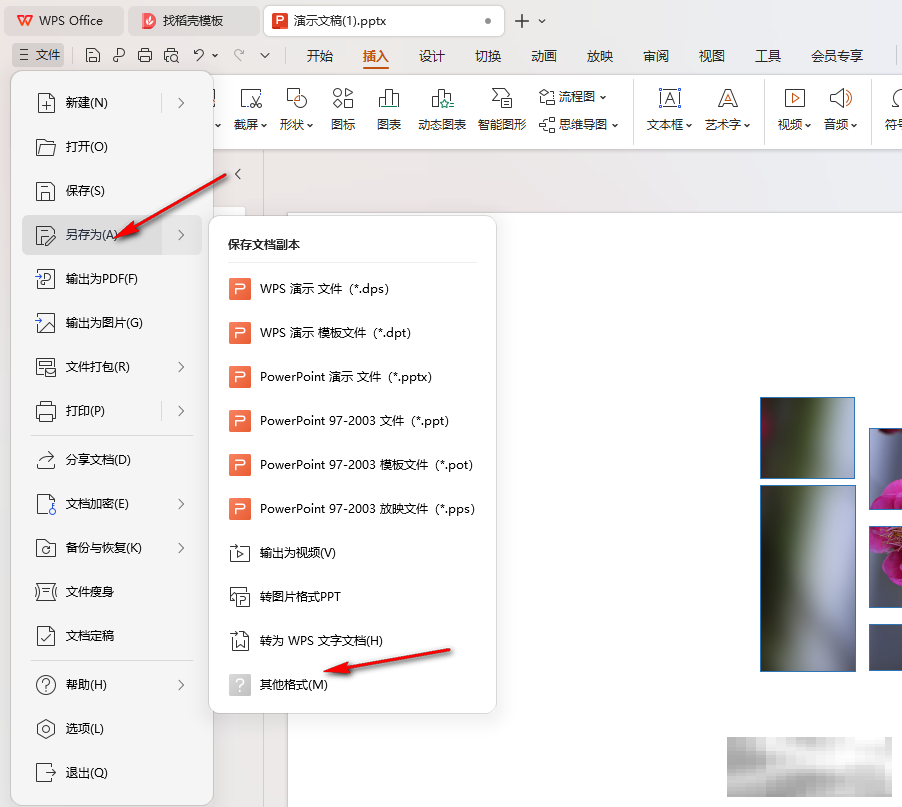Save as PowerPoint 97-2003 (*.ppt)

352,420
